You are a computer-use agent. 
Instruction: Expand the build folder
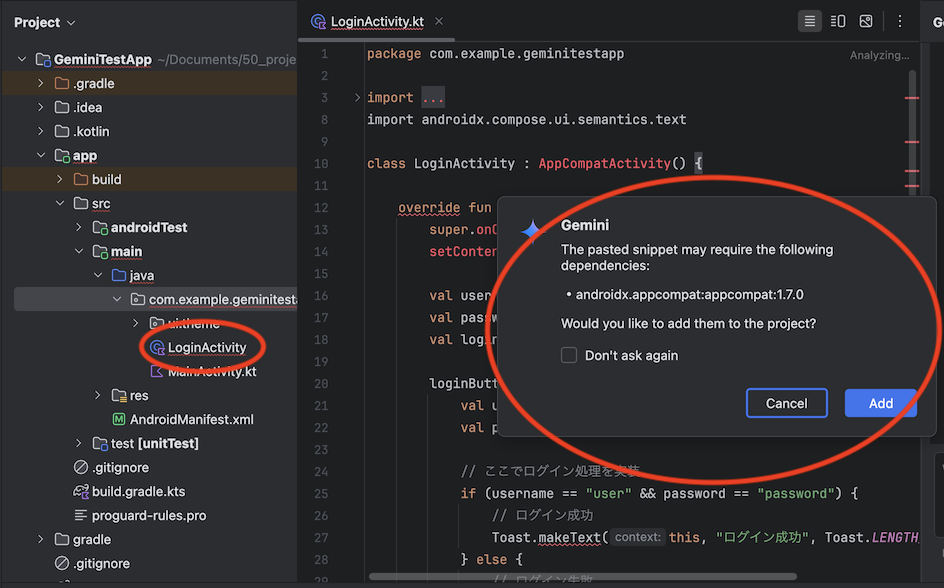coord(60,179)
